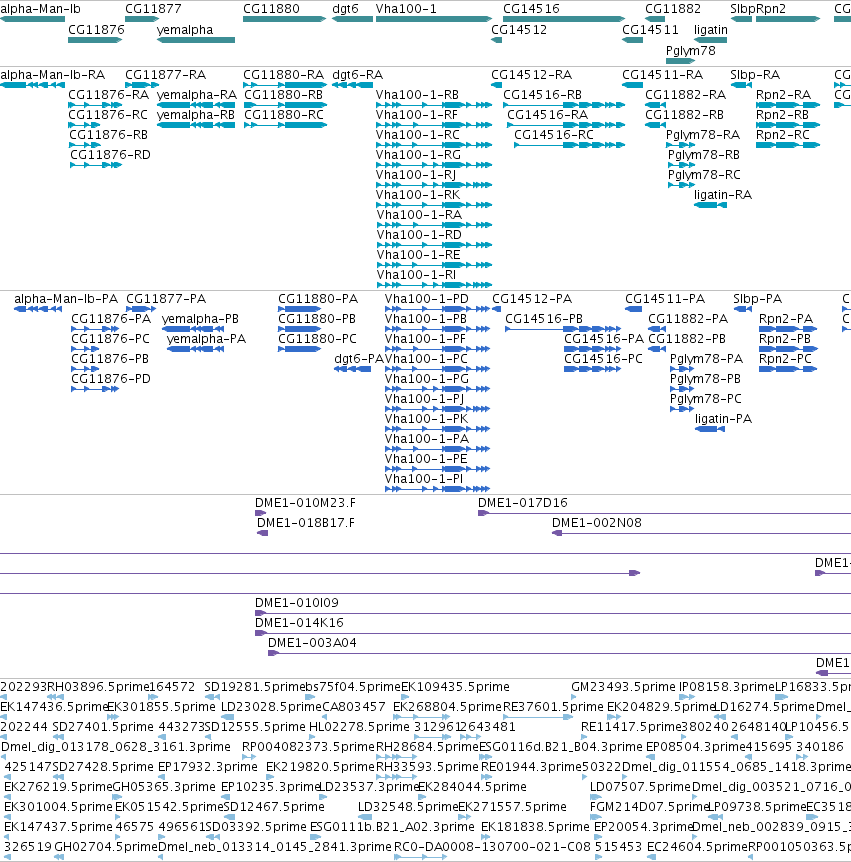
Task: Click the CG11876-PD protein label
Action: tap(111, 379)
